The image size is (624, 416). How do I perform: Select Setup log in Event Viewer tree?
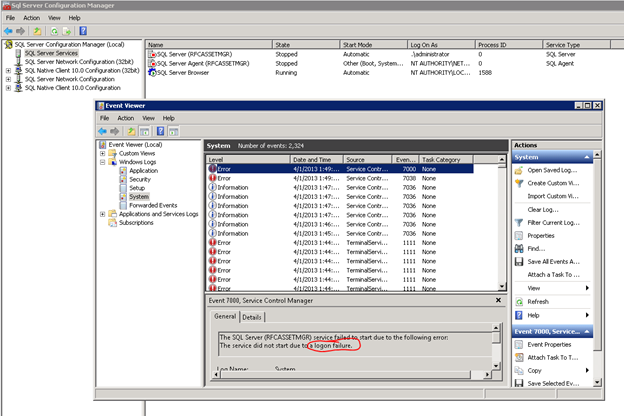(x=137, y=188)
